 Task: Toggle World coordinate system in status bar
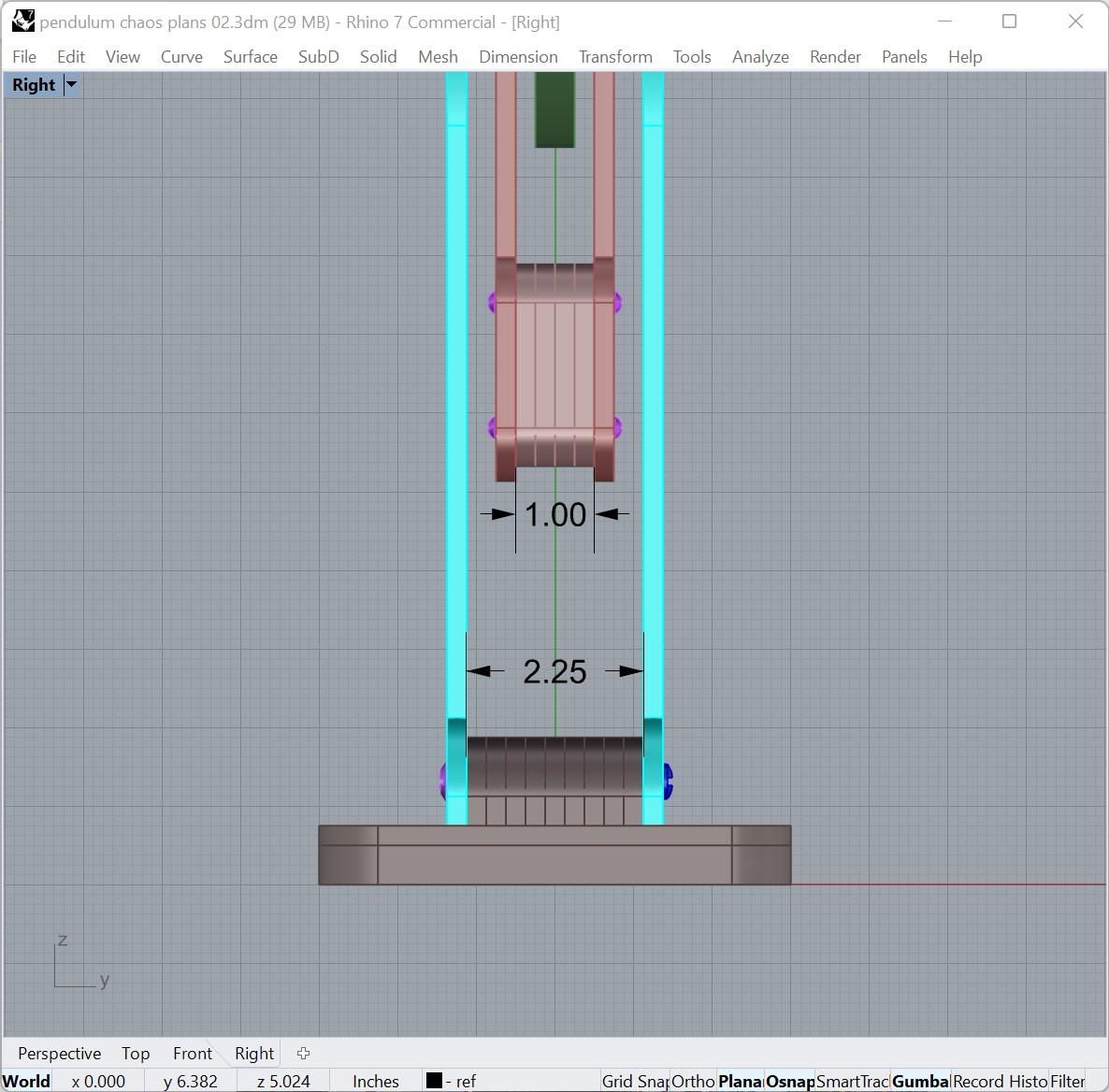point(26,1081)
